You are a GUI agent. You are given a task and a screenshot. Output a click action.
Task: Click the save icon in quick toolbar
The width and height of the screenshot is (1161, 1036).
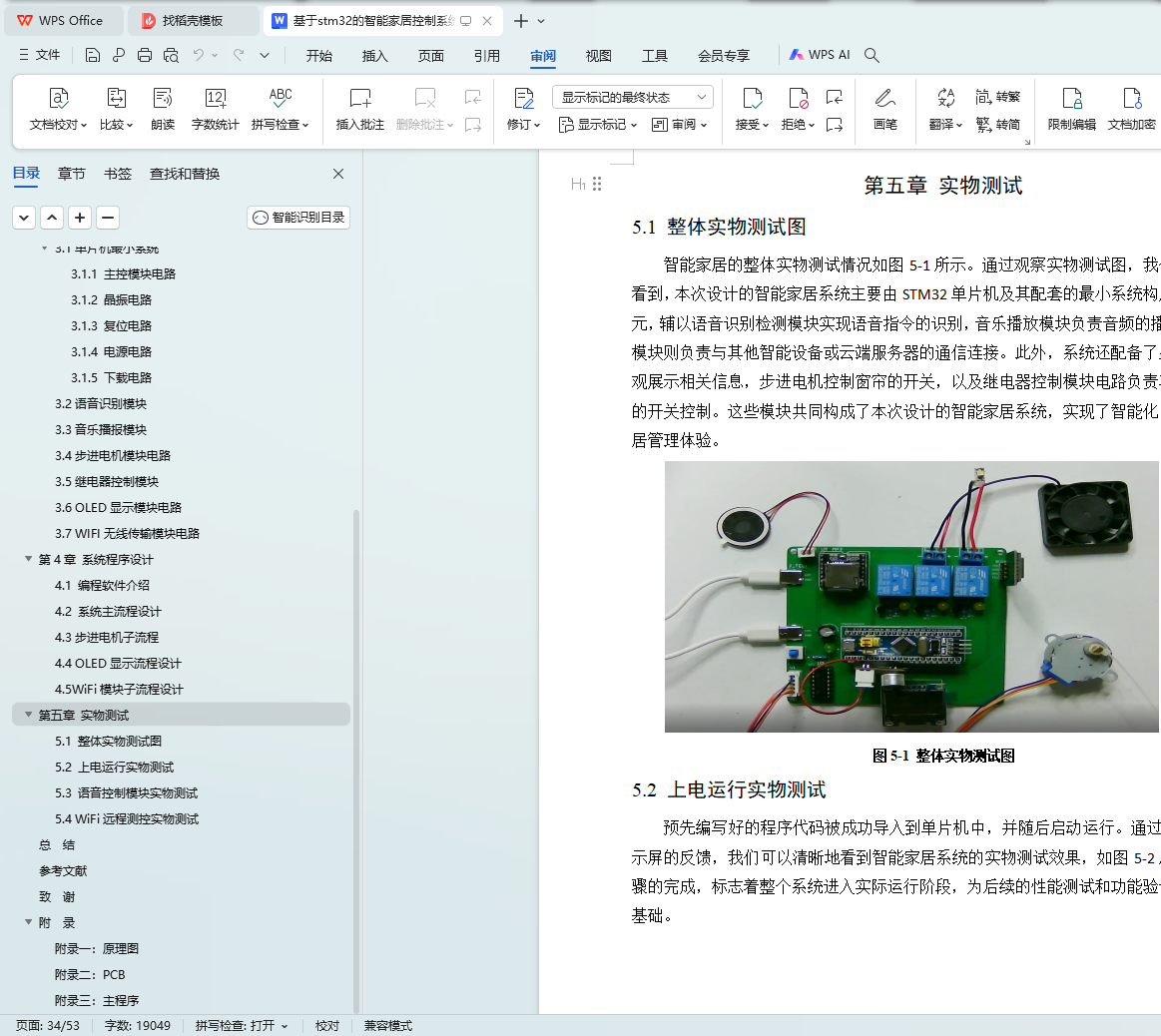click(93, 55)
